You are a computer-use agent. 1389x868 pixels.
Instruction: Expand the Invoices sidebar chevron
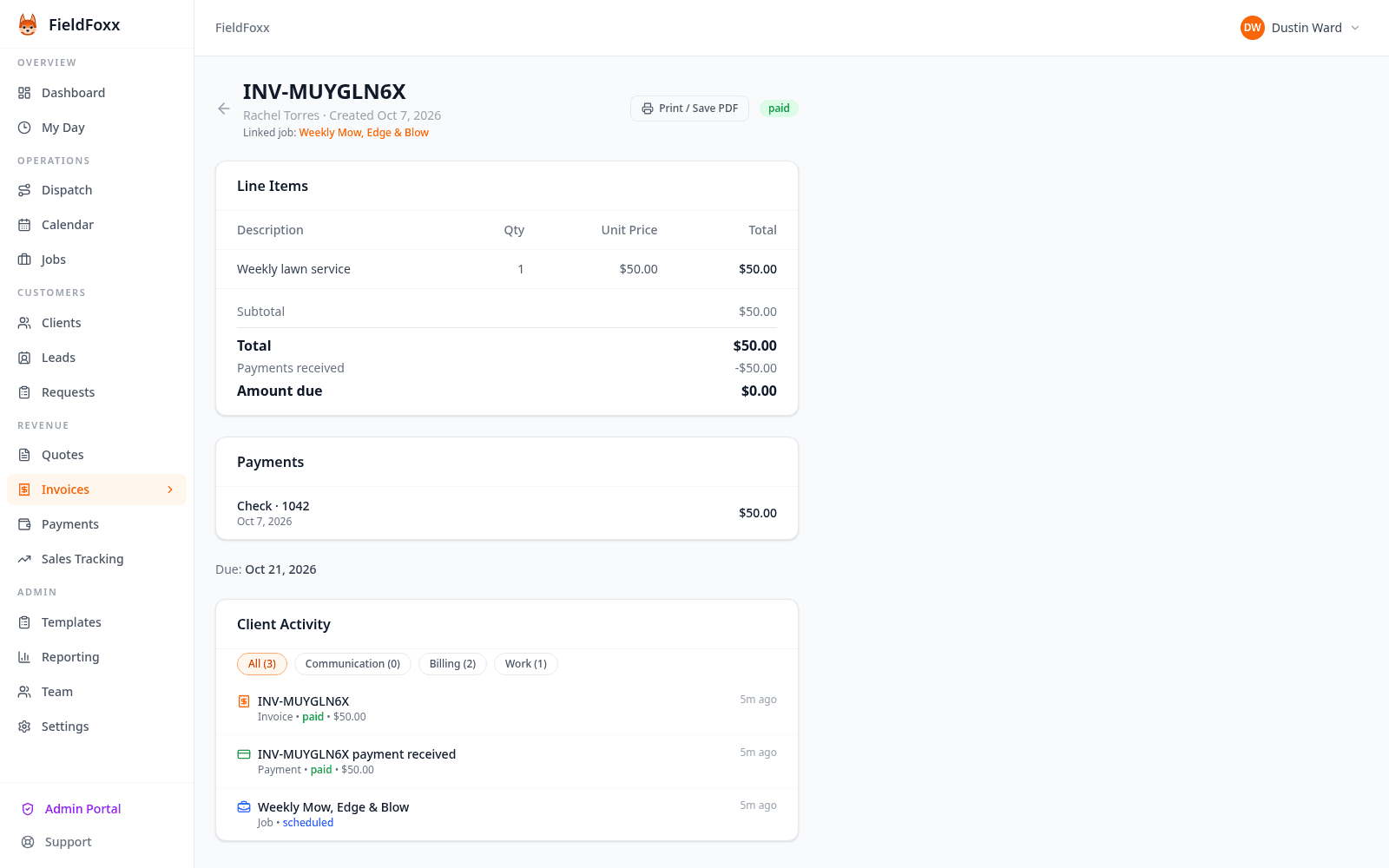point(170,490)
